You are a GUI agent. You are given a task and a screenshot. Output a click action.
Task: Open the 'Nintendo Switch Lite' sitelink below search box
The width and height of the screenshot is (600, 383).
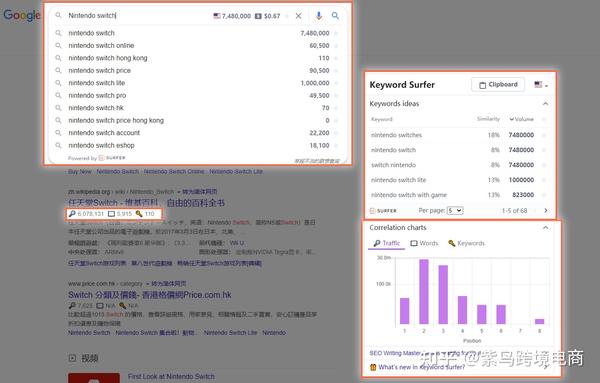pos(236,171)
